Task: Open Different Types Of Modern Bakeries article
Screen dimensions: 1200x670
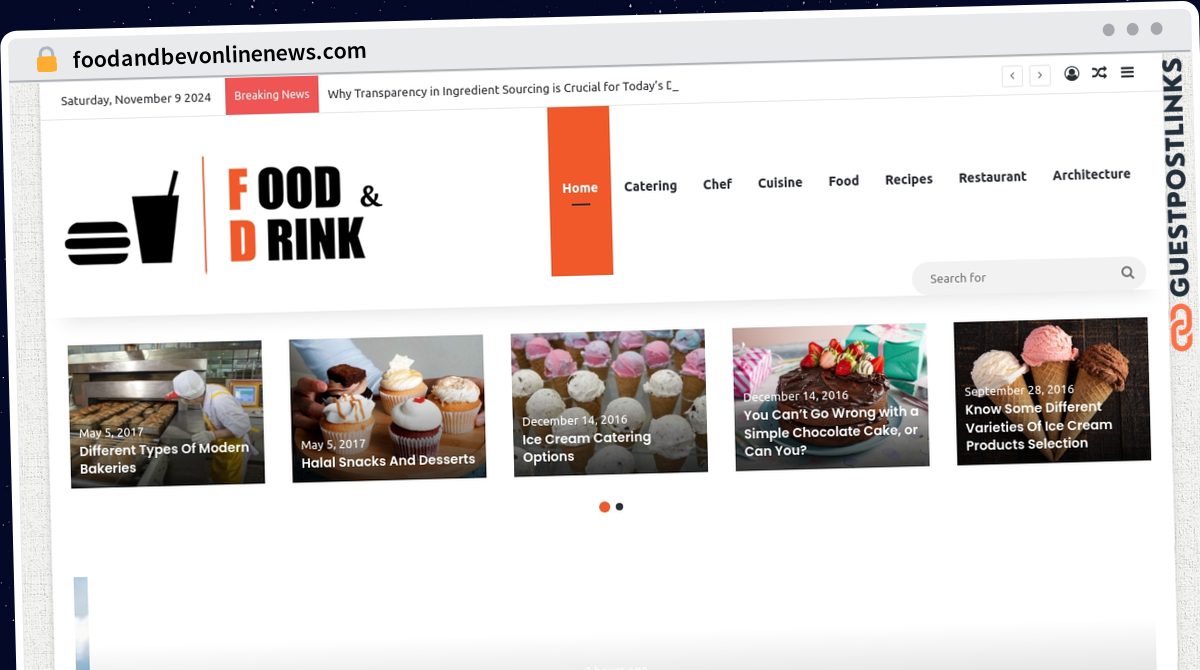Action: (164, 458)
